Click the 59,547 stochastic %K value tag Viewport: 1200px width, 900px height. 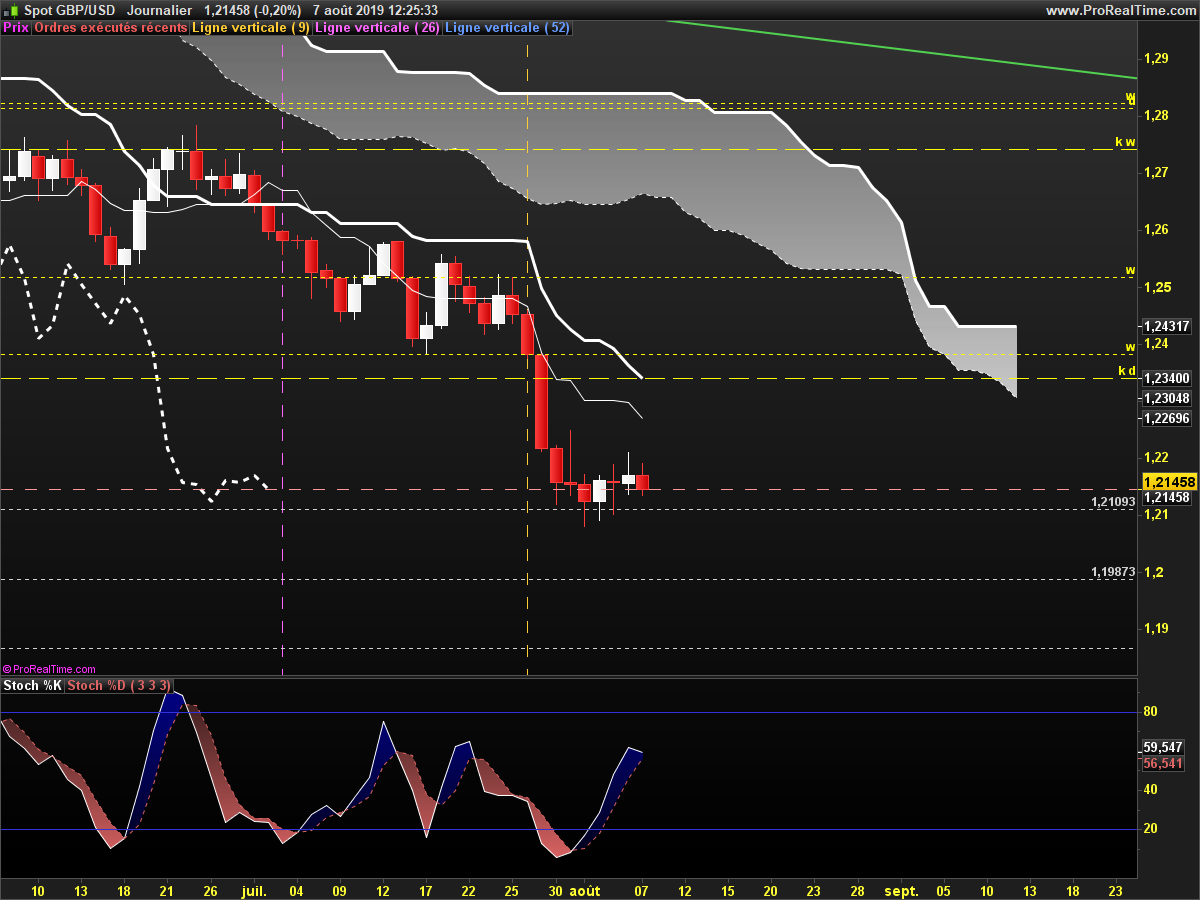[1164, 747]
